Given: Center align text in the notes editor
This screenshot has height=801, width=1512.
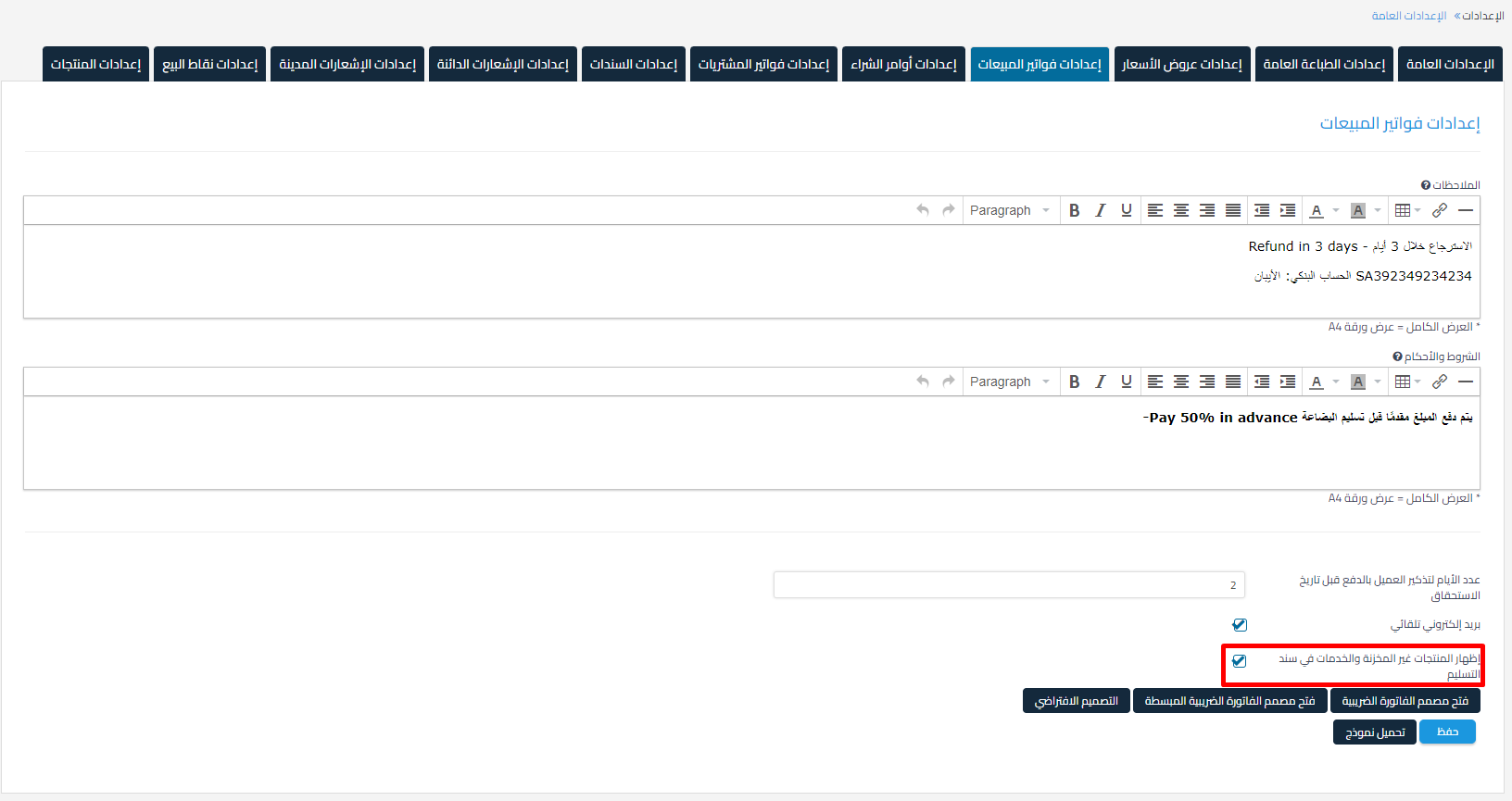Looking at the screenshot, I should (x=1181, y=210).
